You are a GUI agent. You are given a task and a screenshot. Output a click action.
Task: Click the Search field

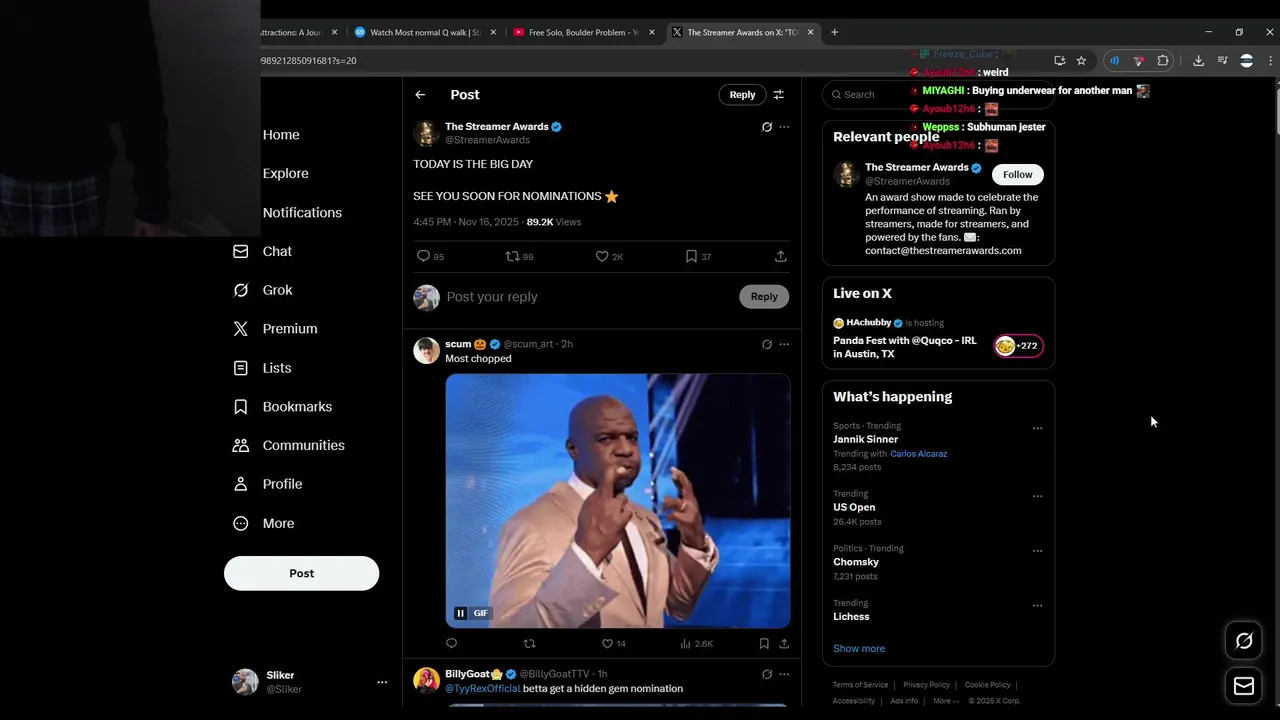coord(938,94)
